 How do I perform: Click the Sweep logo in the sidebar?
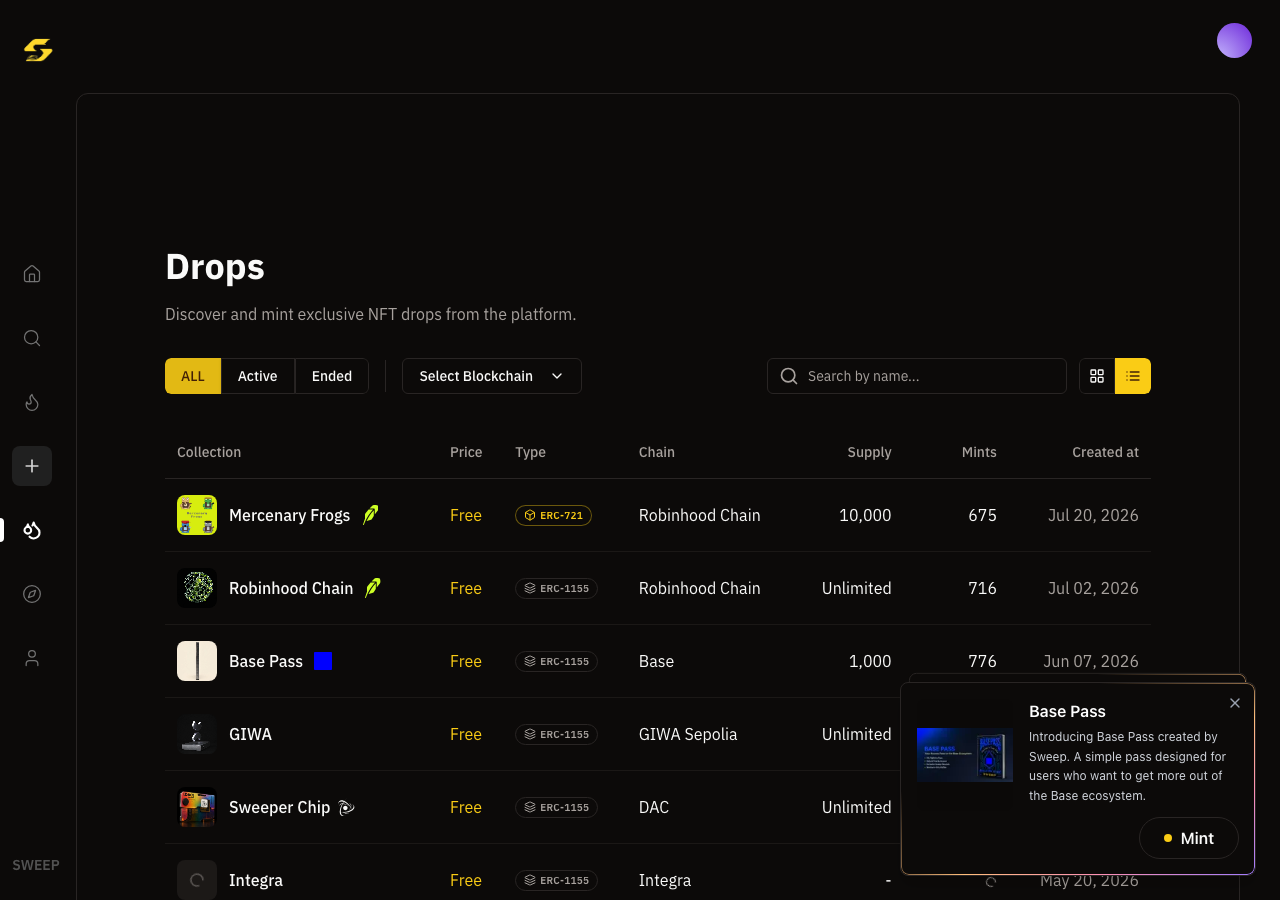click(x=38, y=49)
